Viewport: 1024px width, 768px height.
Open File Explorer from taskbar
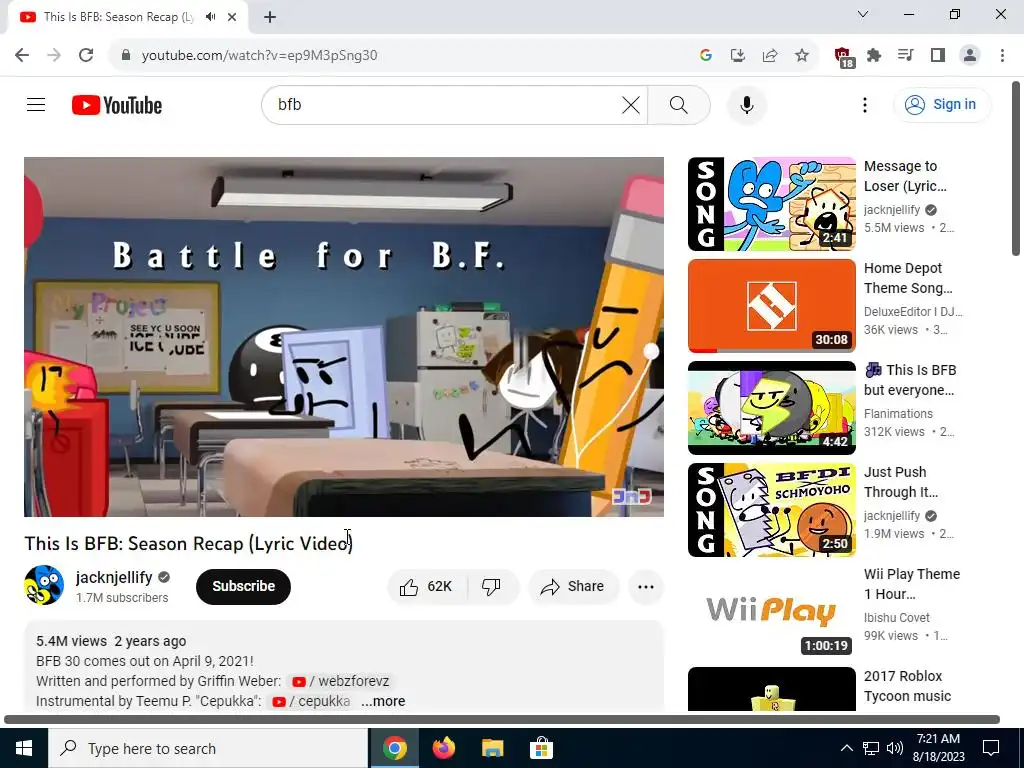(x=492, y=748)
